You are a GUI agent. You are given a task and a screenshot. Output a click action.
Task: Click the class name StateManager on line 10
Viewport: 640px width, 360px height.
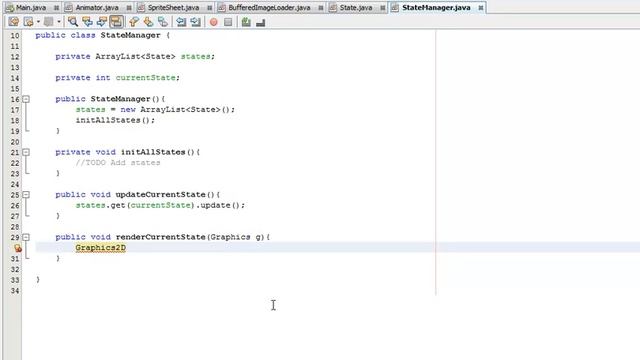coord(131,36)
